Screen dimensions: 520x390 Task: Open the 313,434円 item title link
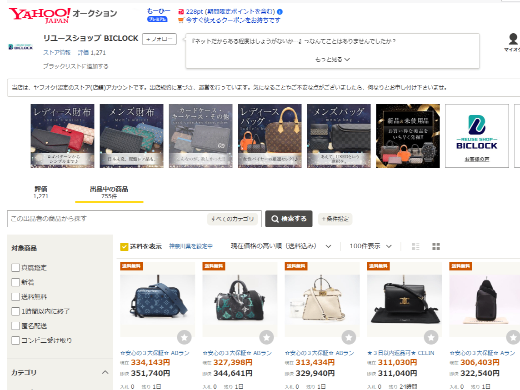coord(319,353)
